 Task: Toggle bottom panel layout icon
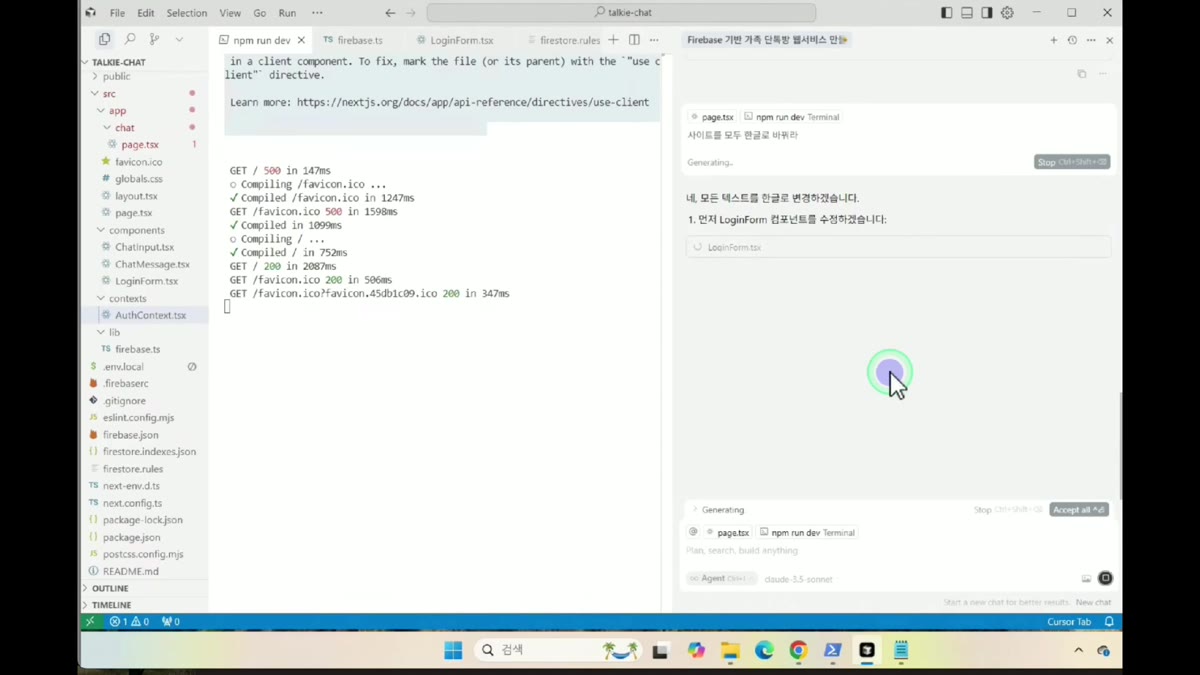click(x=967, y=13)
